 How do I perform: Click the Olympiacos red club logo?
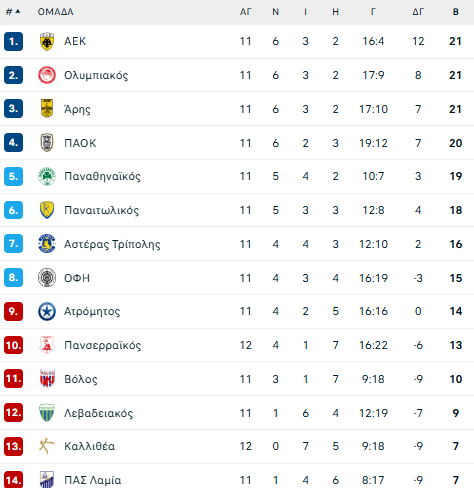(x=47, y=75)
